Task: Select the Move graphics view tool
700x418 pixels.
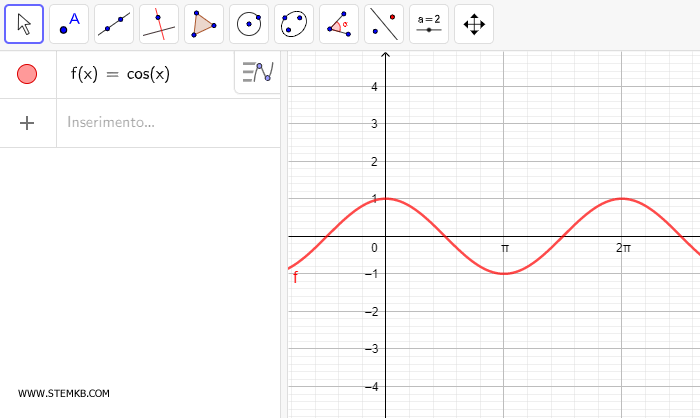Action: [474, 23]
